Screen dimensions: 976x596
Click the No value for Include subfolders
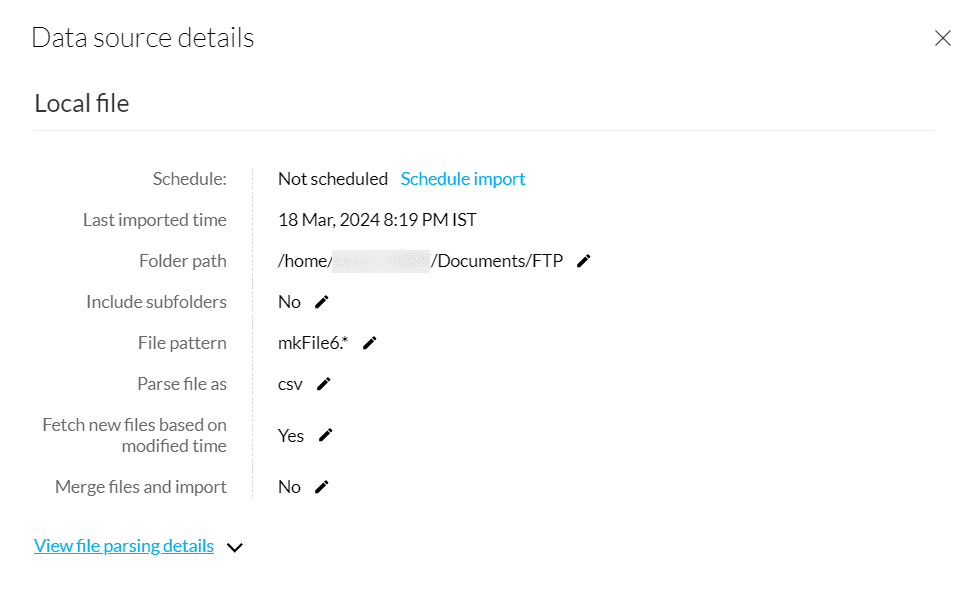click(x=289, y=302)
